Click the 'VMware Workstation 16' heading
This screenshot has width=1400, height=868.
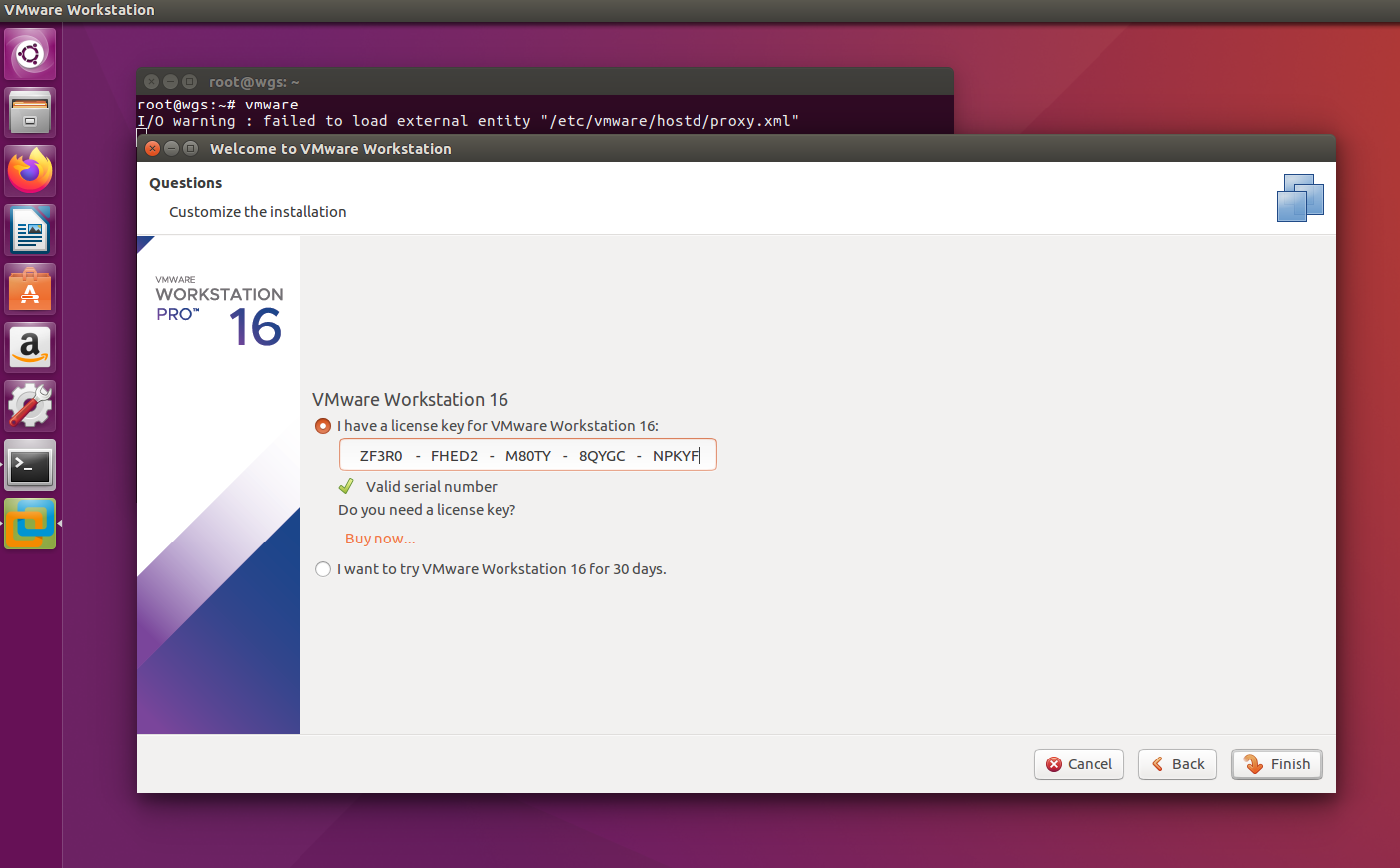[410, 399]
